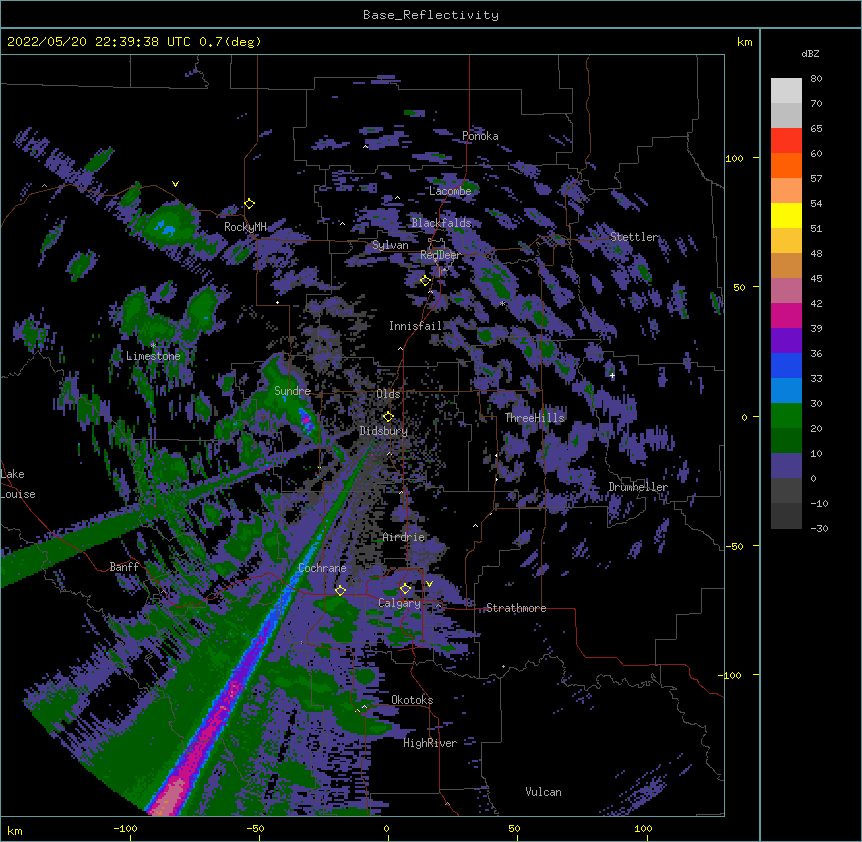Click the red swatch in the dBZ legend

pos(786,140)
